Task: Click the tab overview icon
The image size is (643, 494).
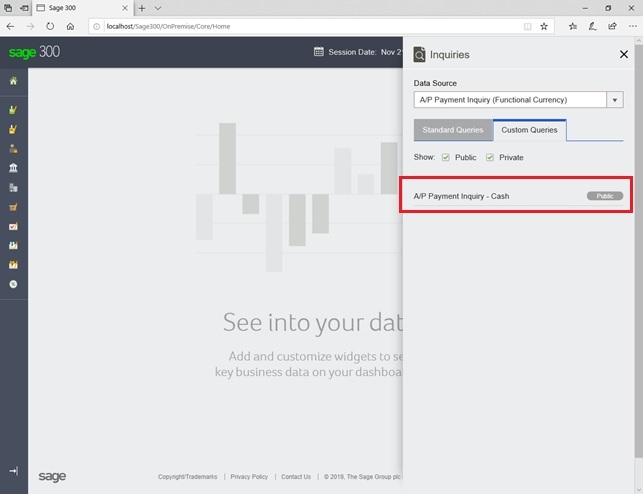Action: (8, 8)
